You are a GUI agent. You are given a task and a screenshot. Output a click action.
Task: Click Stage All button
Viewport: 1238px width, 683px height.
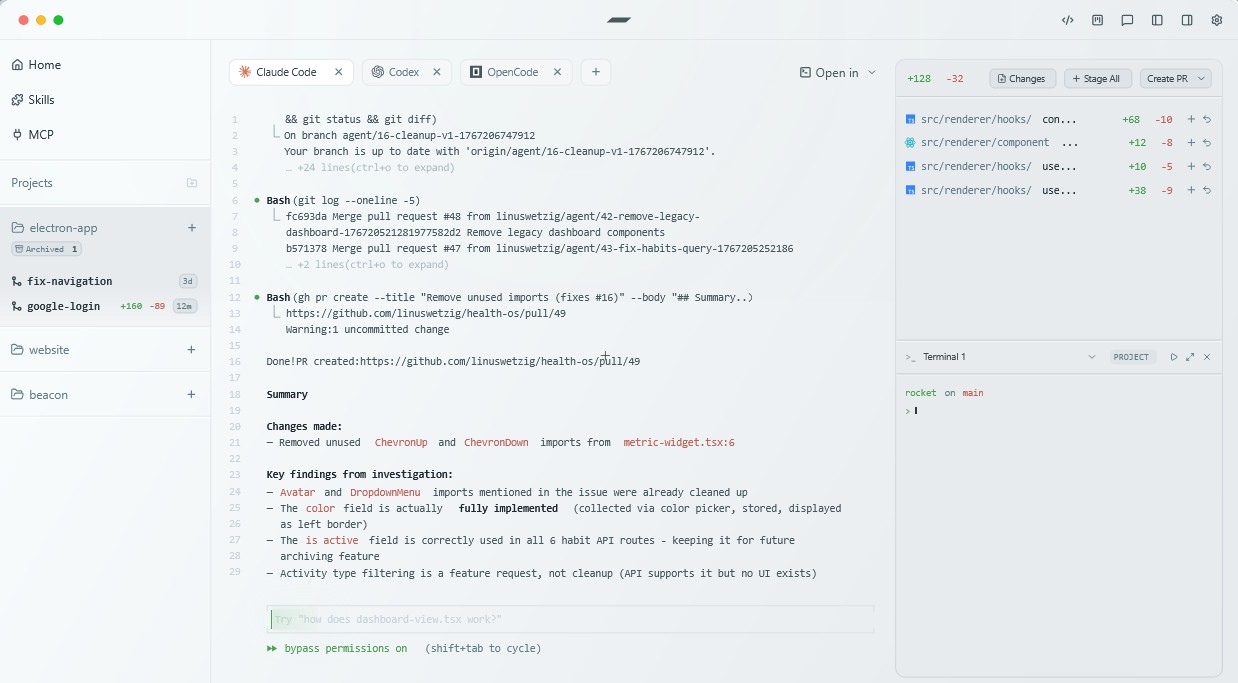pos(1098,78)
